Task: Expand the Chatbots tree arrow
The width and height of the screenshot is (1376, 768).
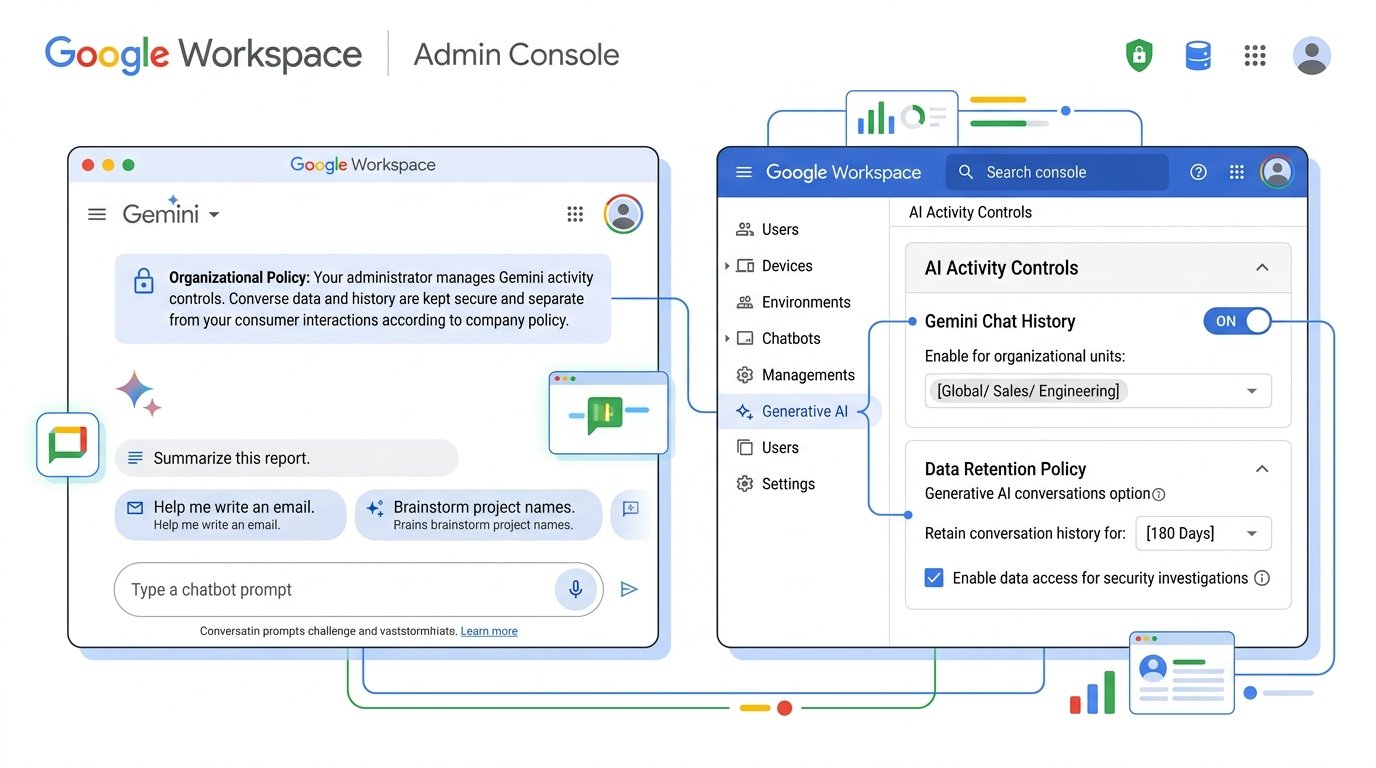Action: point(727,338)
